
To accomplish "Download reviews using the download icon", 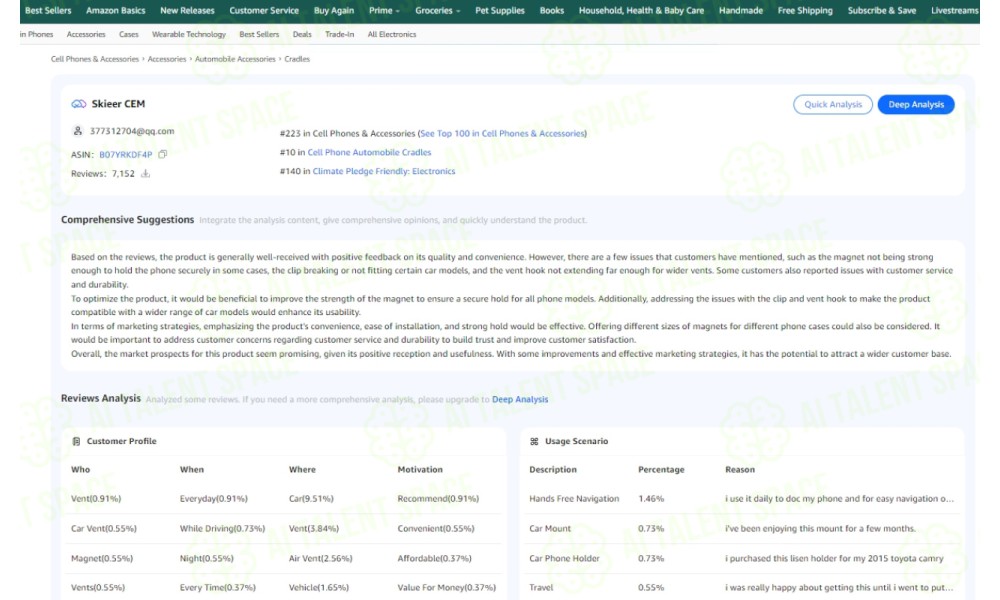I will [145, 173].
